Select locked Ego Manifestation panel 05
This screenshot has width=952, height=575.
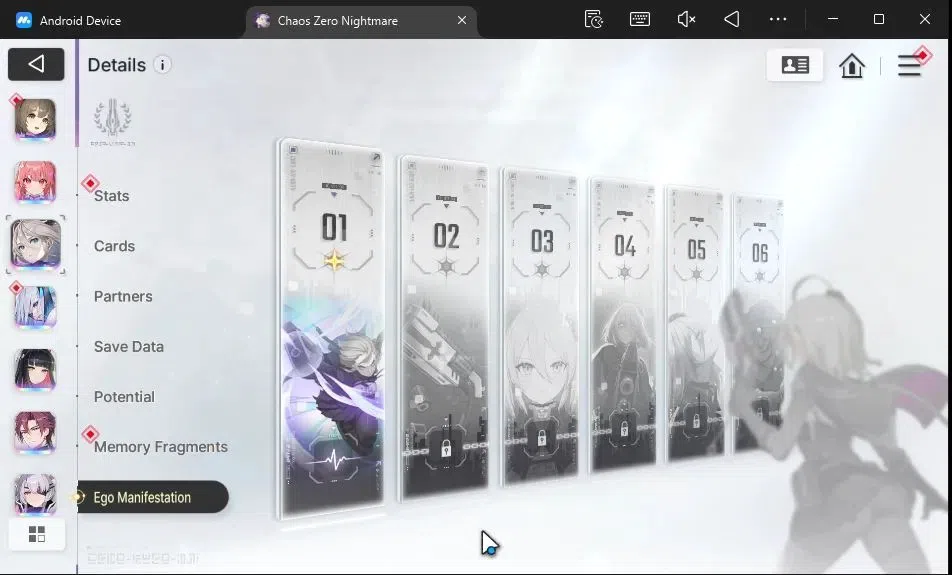pos(695,324)
